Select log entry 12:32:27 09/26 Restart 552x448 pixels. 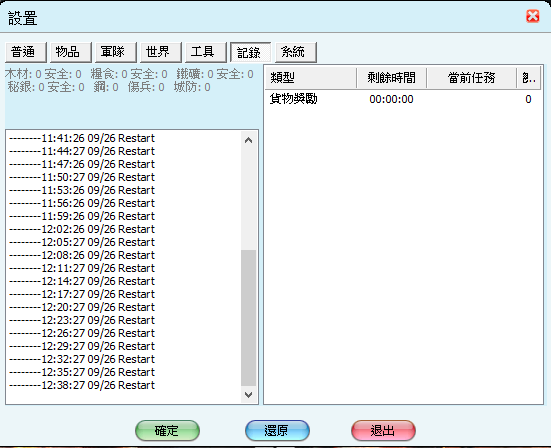82,359
